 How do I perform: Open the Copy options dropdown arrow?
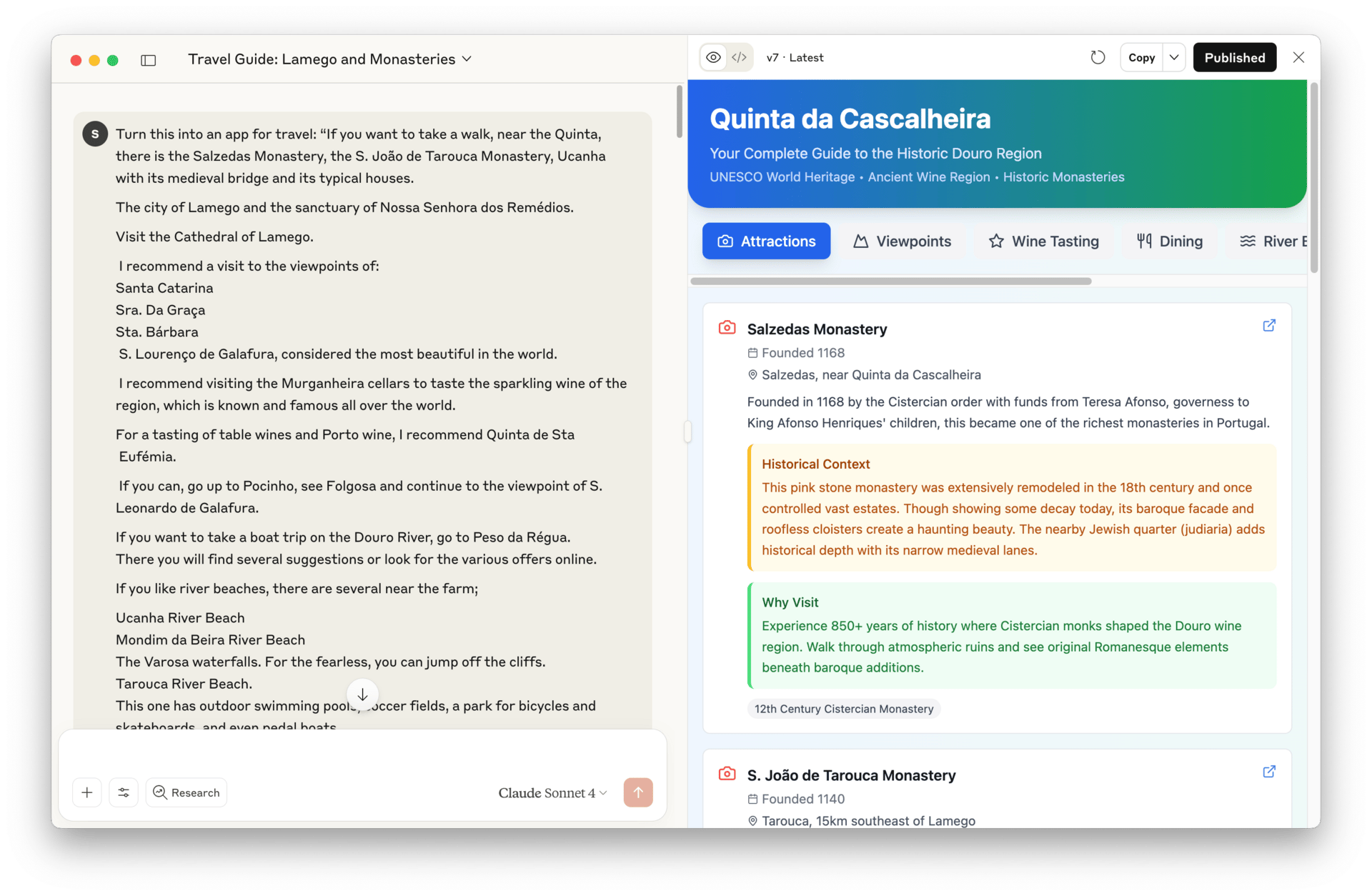pos(1174,58)
